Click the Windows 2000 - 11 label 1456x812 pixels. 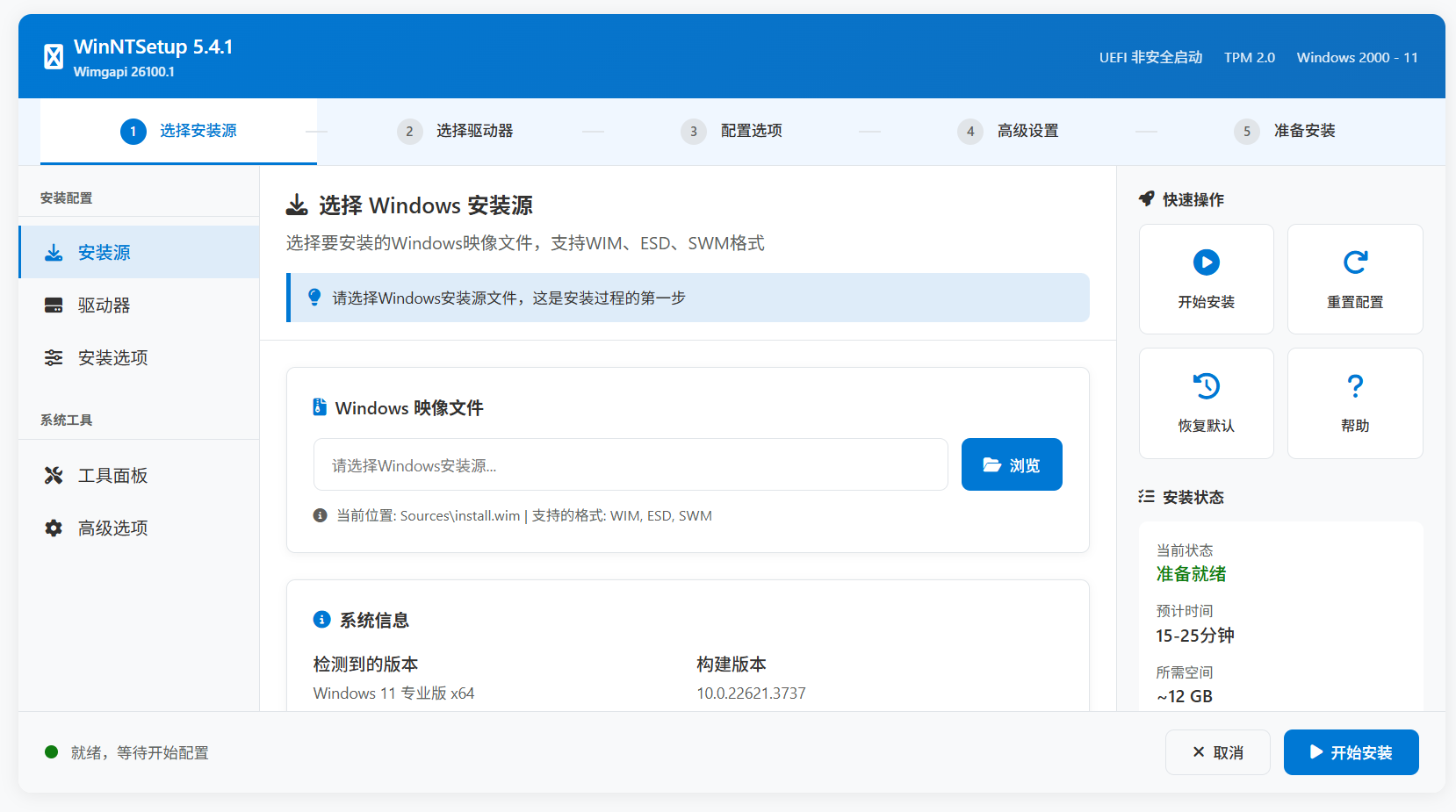pyautogui.click(x=1358, y=57)
